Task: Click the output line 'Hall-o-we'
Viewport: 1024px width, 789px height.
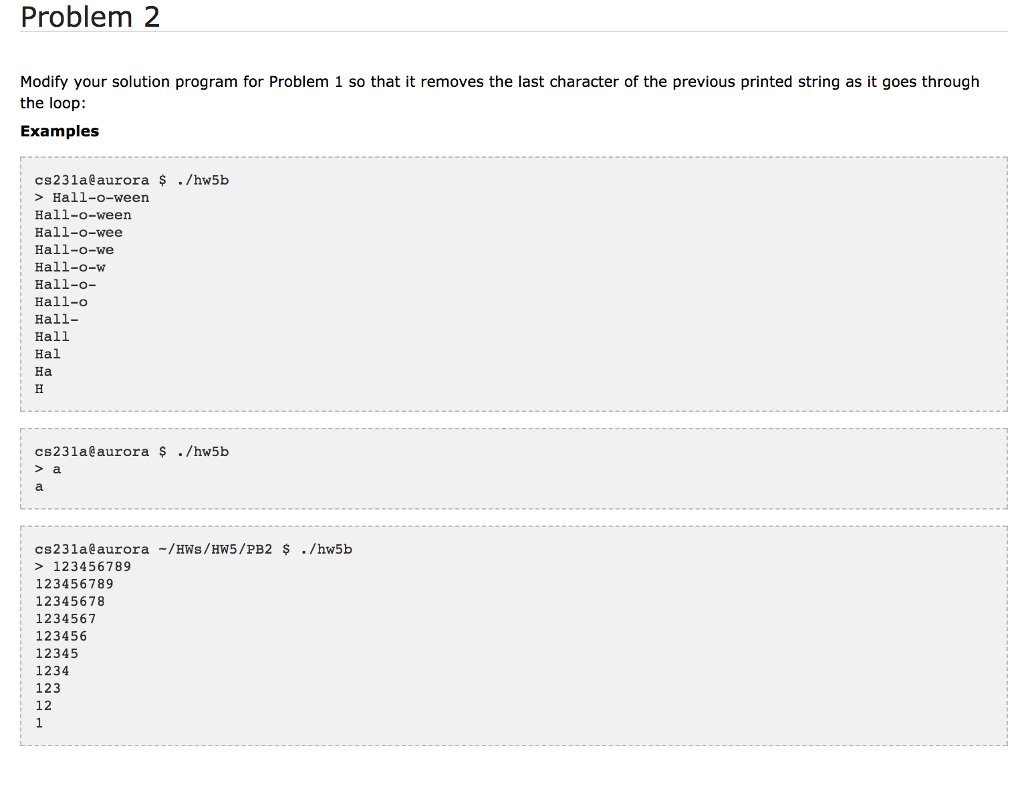Action: pyautogui.click(x=74, y=250)
